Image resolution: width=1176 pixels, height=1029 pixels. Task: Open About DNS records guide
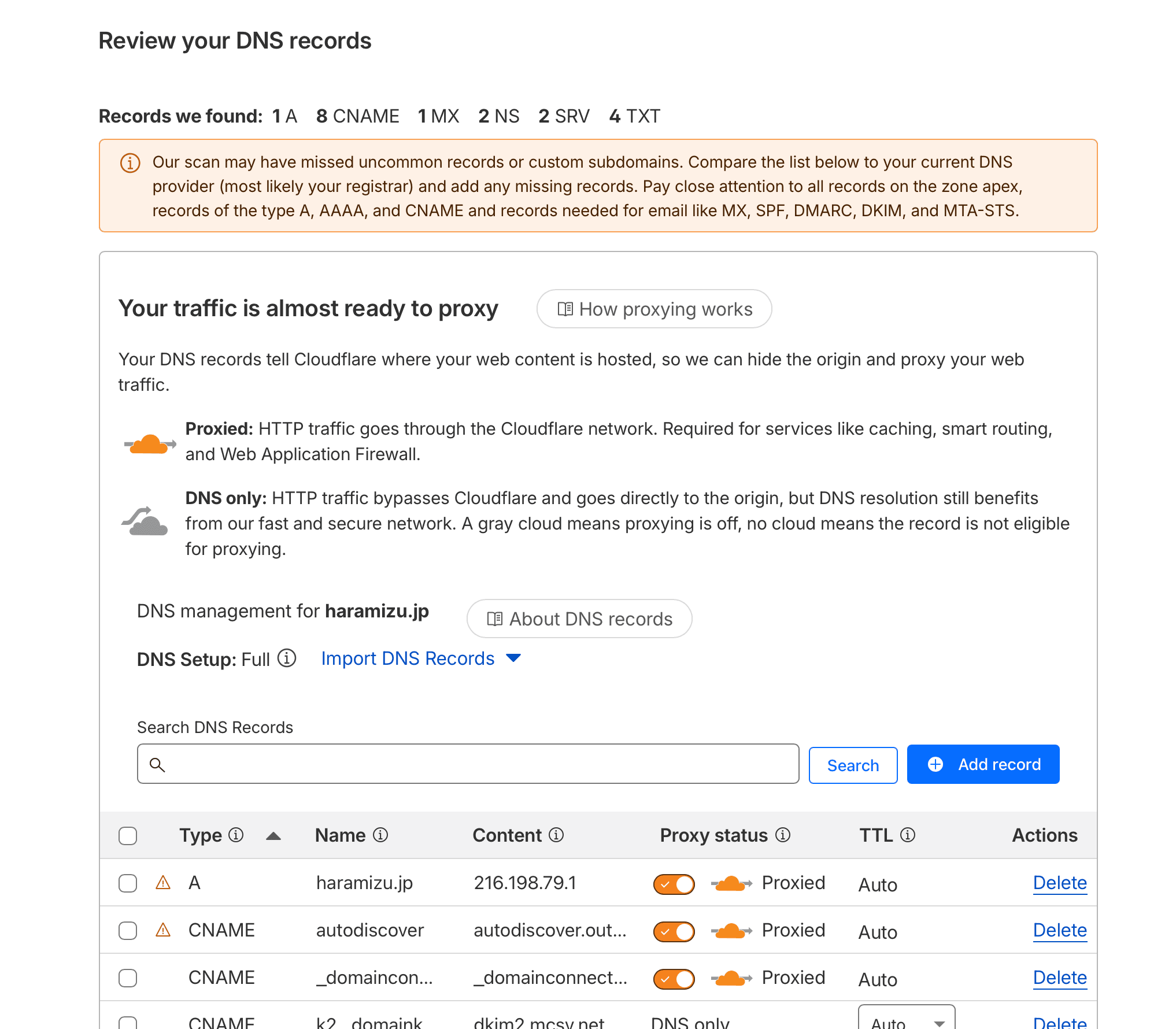[x=579, y=619]
